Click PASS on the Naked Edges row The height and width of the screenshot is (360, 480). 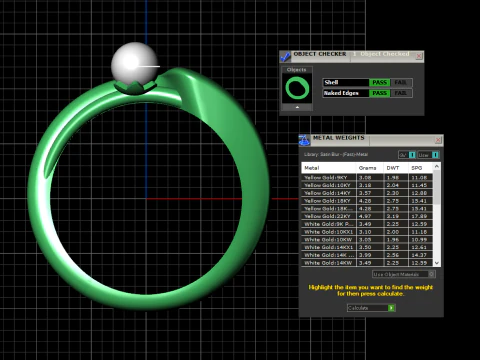[379, 93]
